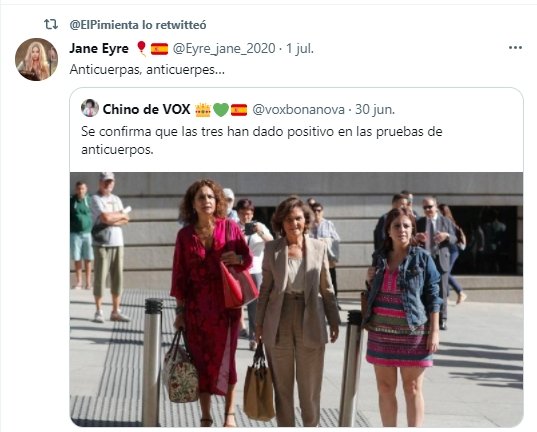Open the Jane Eyre display name
This screenshot has height=432, width=537.
click(99, 48)
